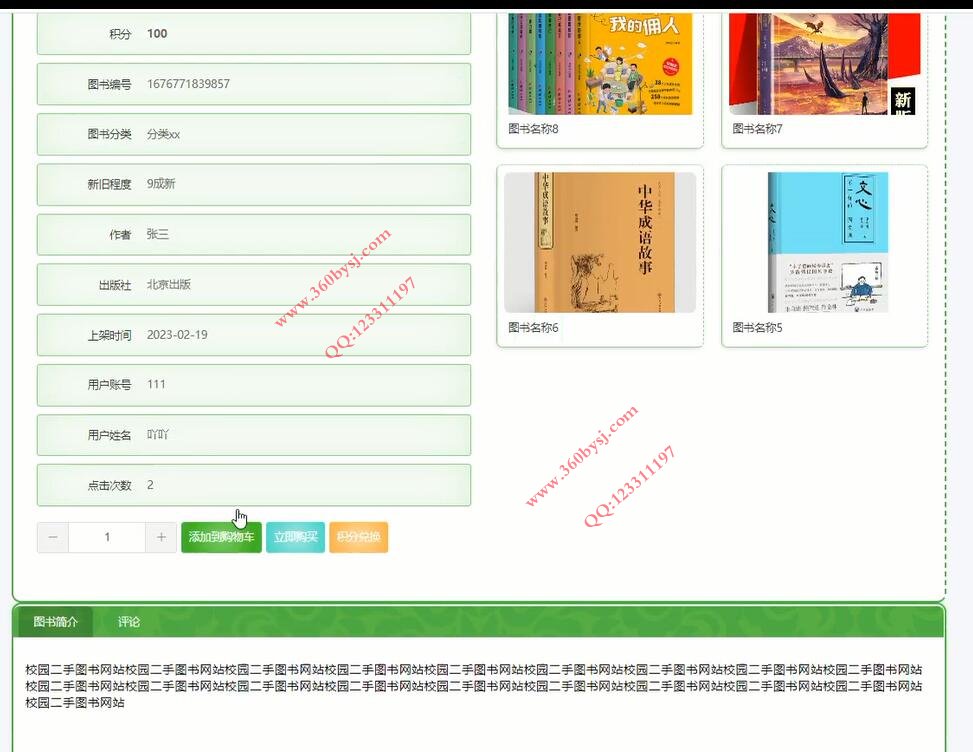Click the publisher value 北京出版
The width and height of the screenshot is (973, 752).
pos(169,285)
